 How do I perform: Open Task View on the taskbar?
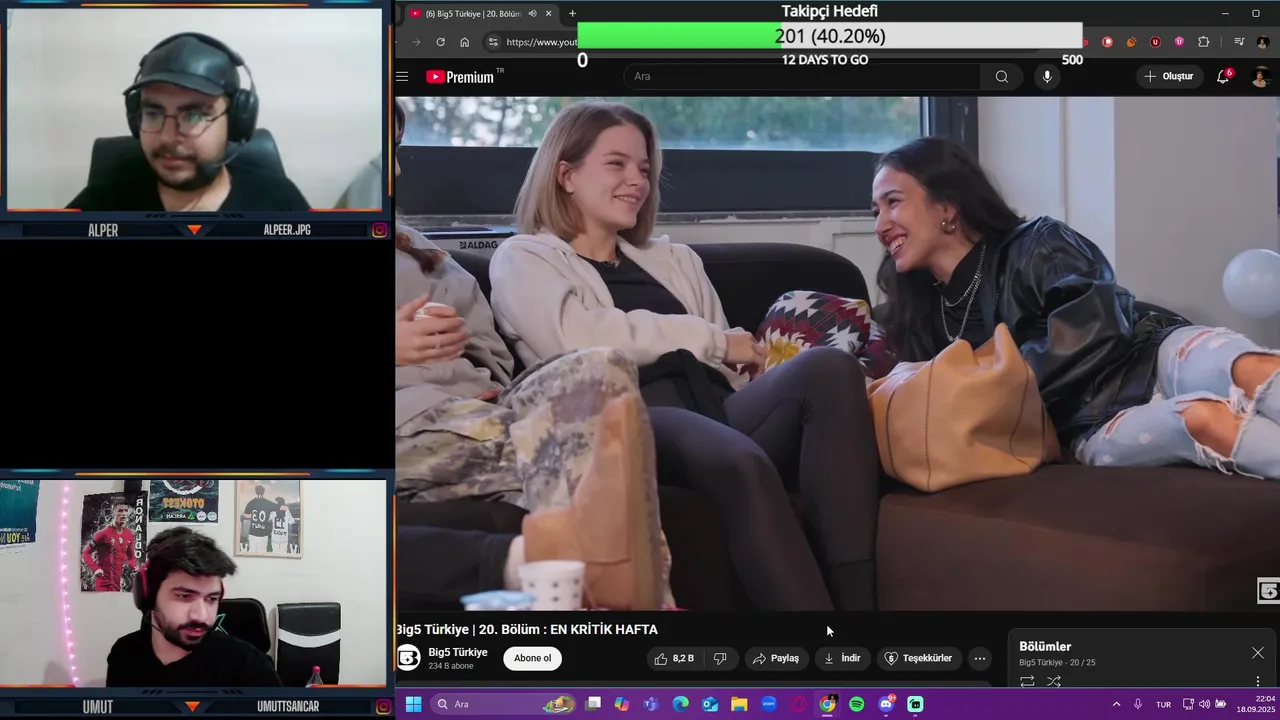point(593,704)
